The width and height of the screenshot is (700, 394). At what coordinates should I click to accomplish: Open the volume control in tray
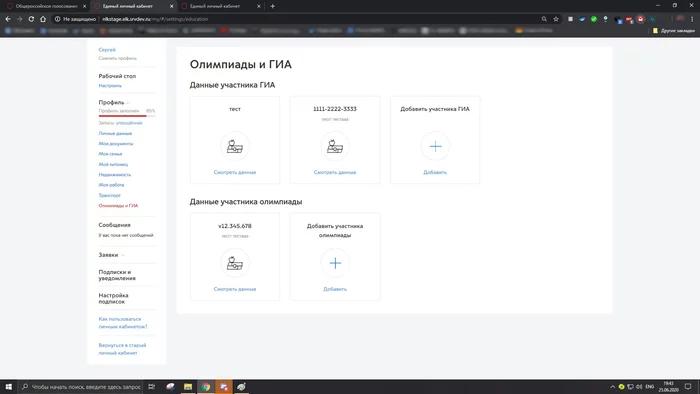(x=639, y=387)
